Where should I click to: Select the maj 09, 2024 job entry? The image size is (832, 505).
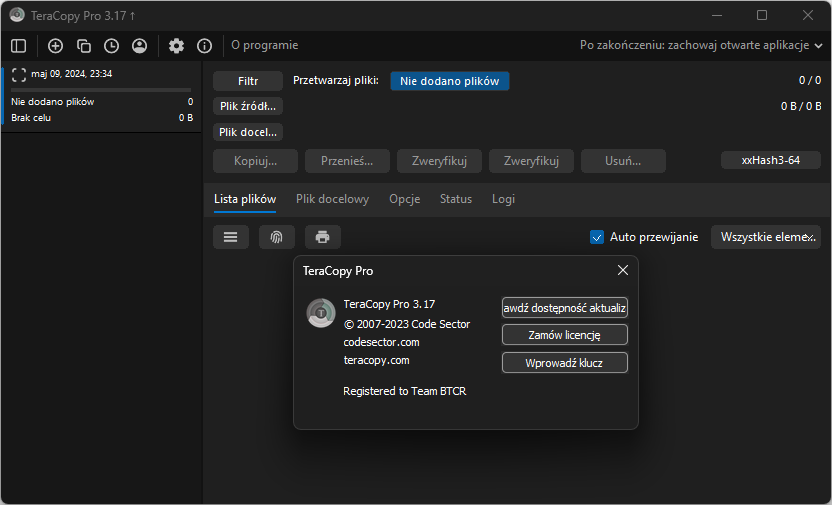point(102,95)
